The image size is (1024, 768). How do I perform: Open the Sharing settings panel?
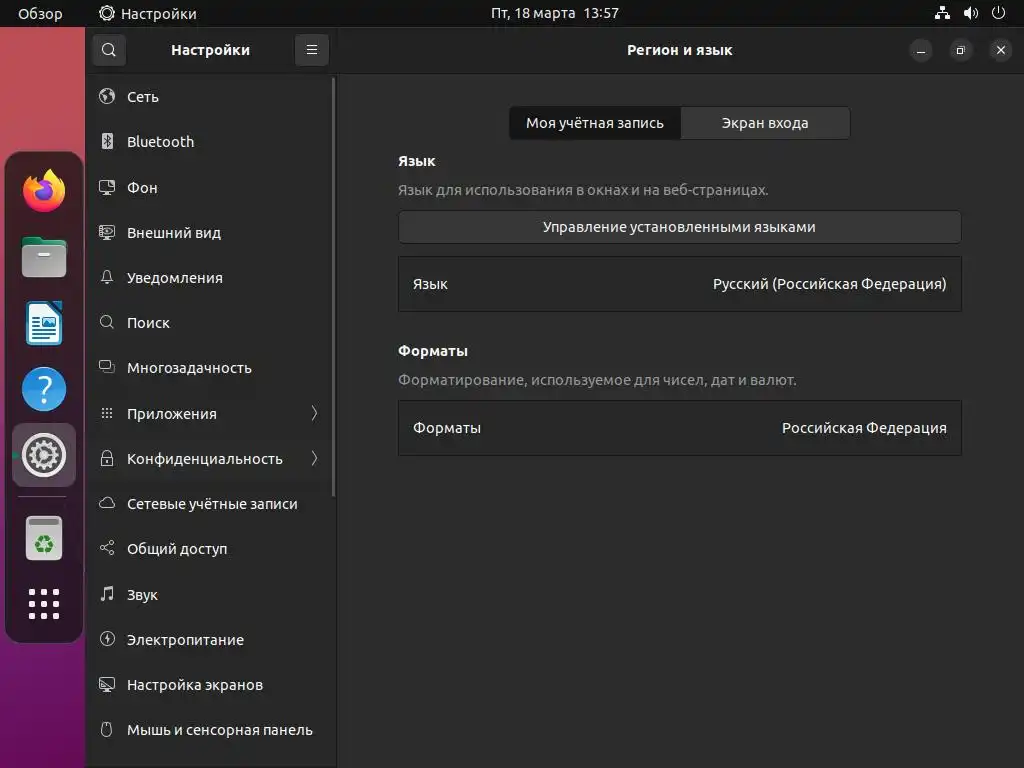point(176,549)
